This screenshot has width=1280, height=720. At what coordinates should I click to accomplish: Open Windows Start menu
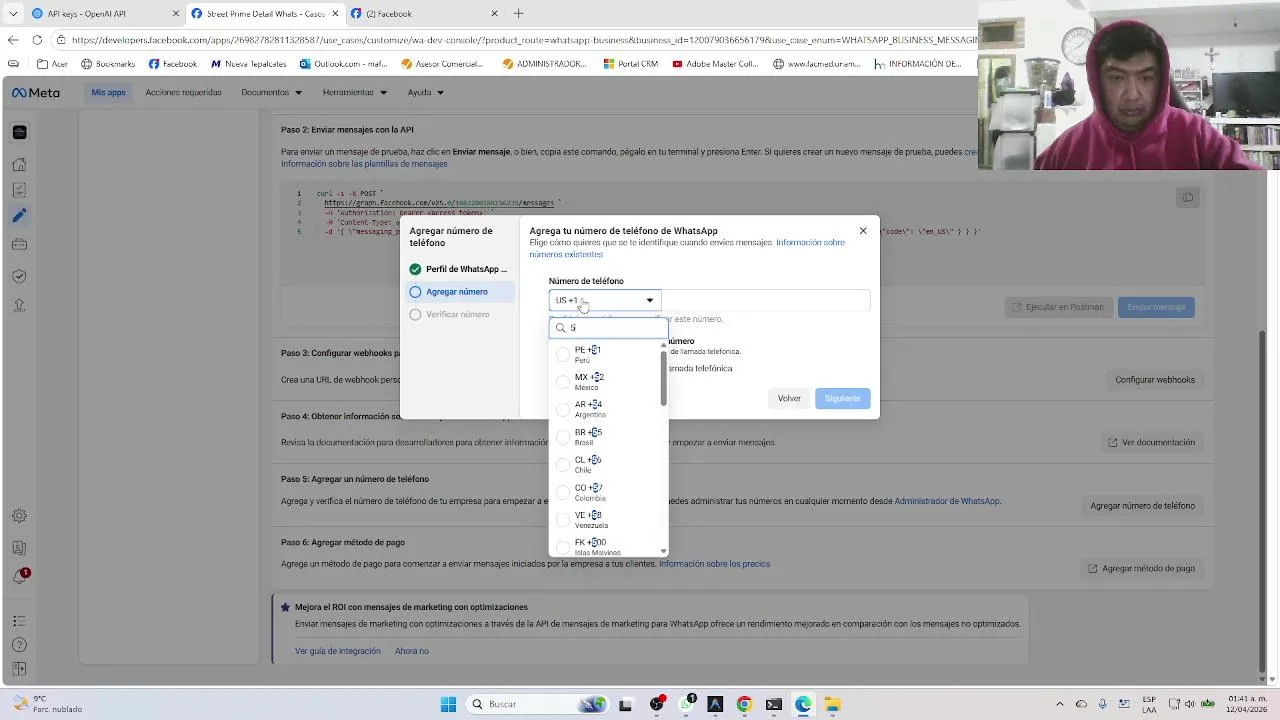(x=448, y=704)
